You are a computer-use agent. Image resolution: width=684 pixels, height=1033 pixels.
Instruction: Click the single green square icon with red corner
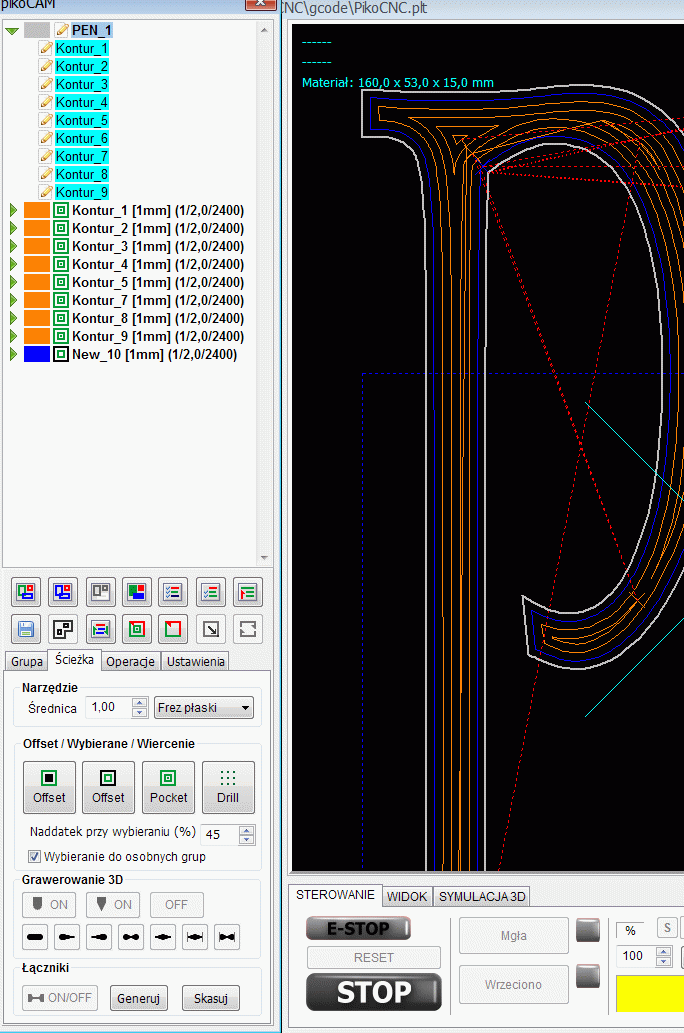pyautogui.click(x=173, y=629)
